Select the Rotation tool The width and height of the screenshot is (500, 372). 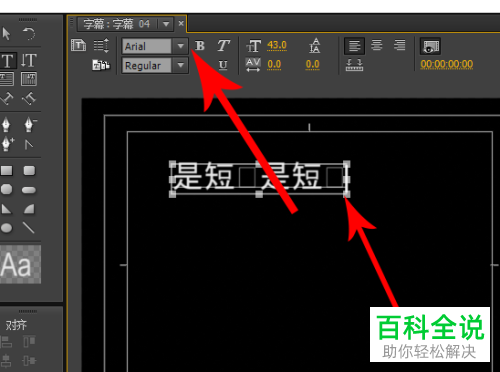[x=29, y=34]
